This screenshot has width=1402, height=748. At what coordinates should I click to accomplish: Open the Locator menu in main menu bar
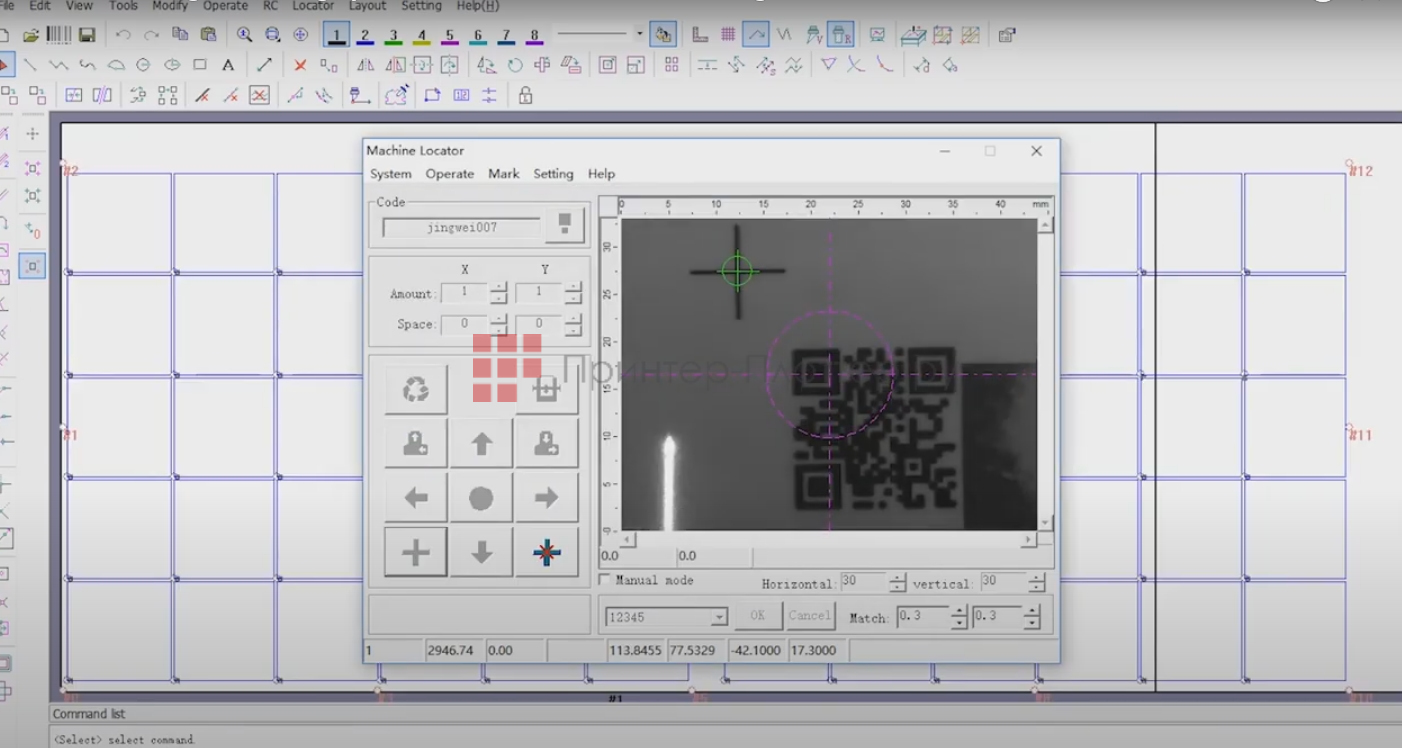(x=313, y=6)
